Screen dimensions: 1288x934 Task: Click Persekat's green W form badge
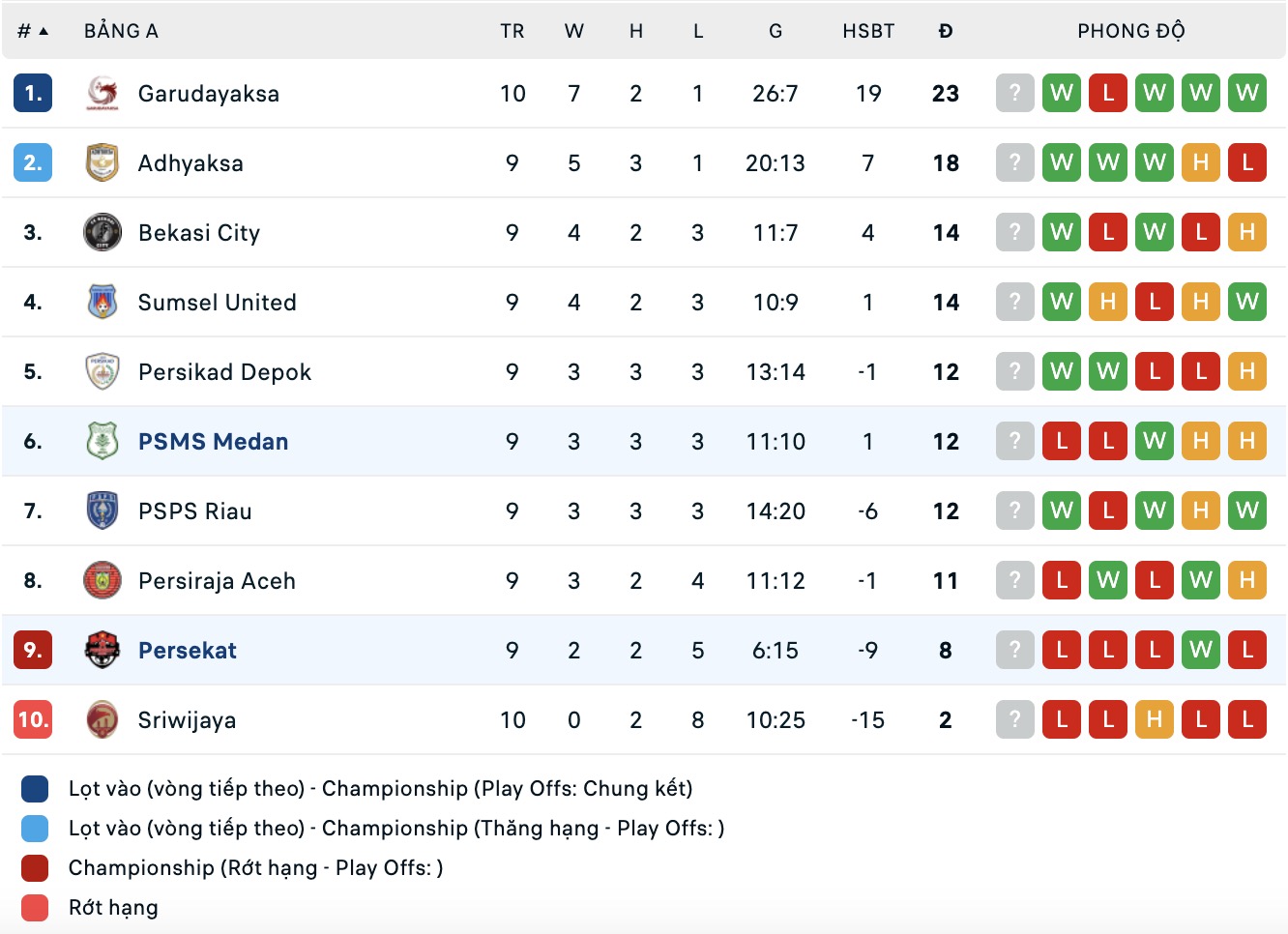[1200, 651]
